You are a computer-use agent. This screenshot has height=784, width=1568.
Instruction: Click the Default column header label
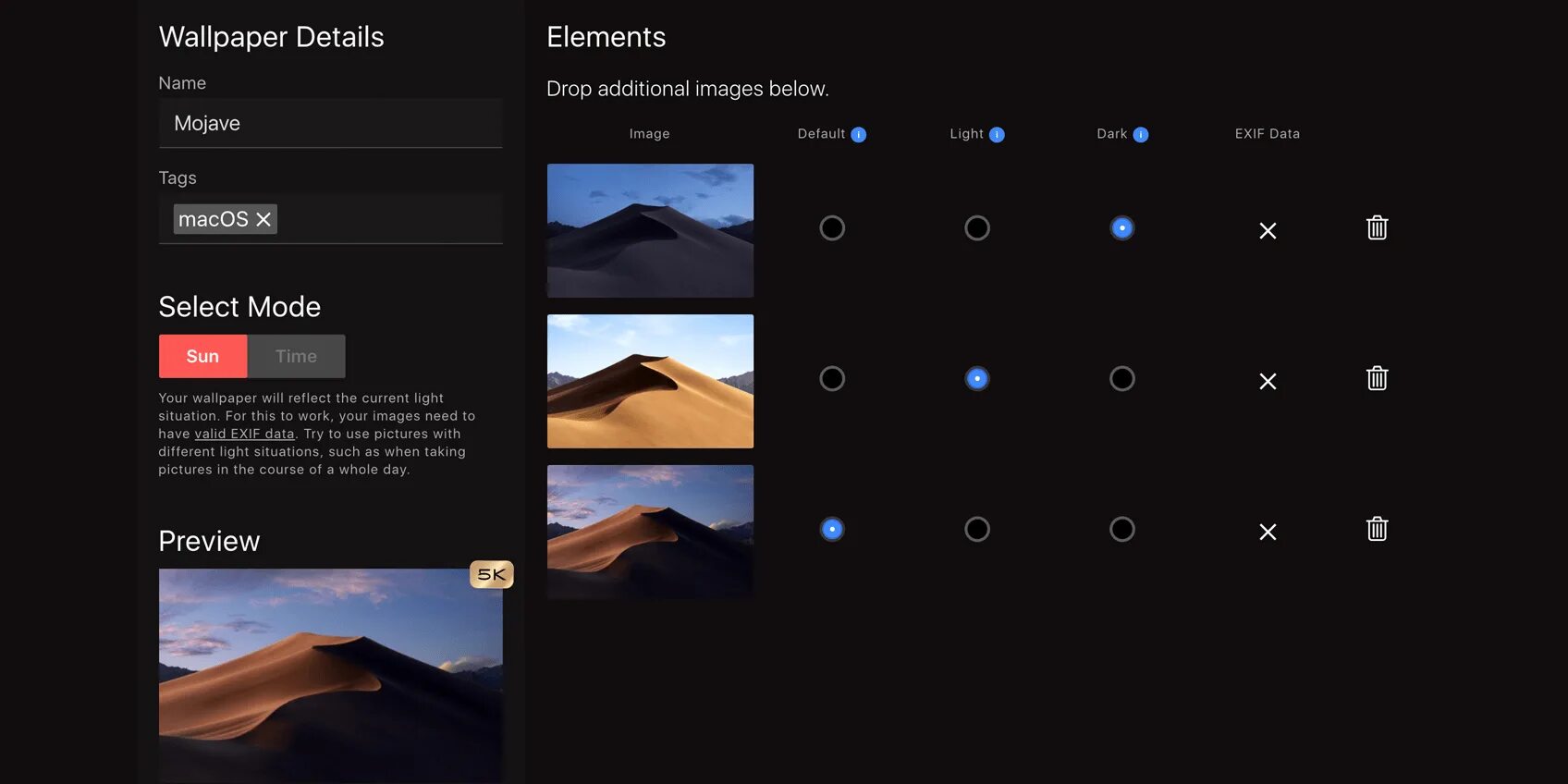point(821,134)
